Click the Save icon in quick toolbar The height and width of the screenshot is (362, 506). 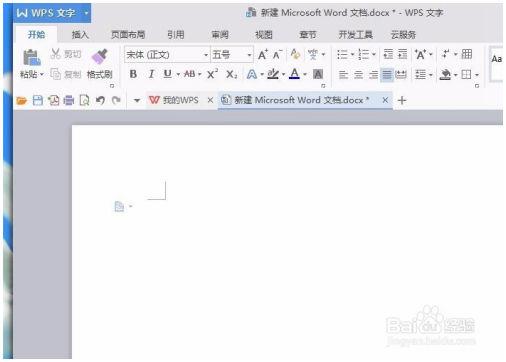pyautogui.click(x=38, y=100)
